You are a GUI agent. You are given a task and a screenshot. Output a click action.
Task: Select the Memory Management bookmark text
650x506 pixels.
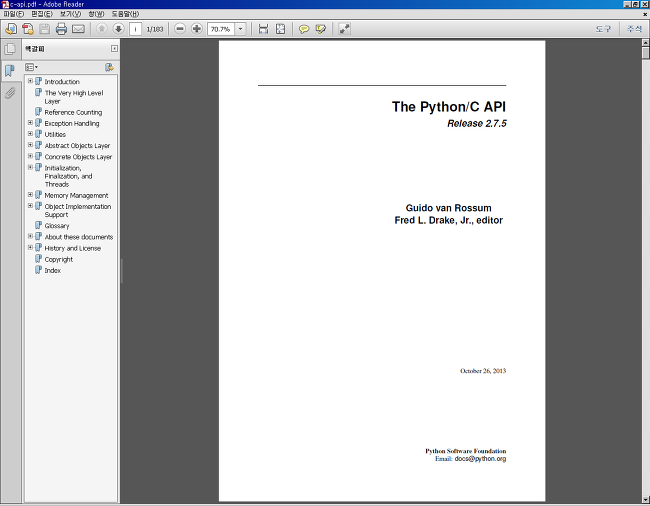(x=76, y=195)
